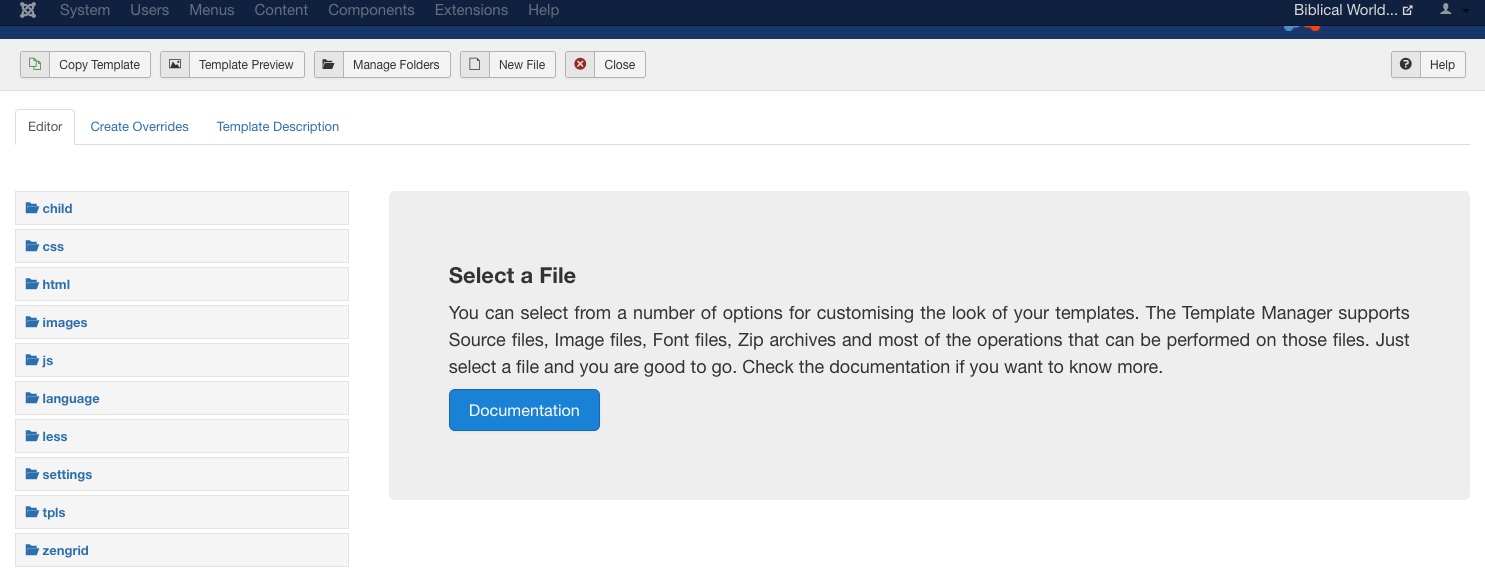The height and width of the screenshot is (571, 1485).
Task: Click the New File page icon
Action: [475, 65]
